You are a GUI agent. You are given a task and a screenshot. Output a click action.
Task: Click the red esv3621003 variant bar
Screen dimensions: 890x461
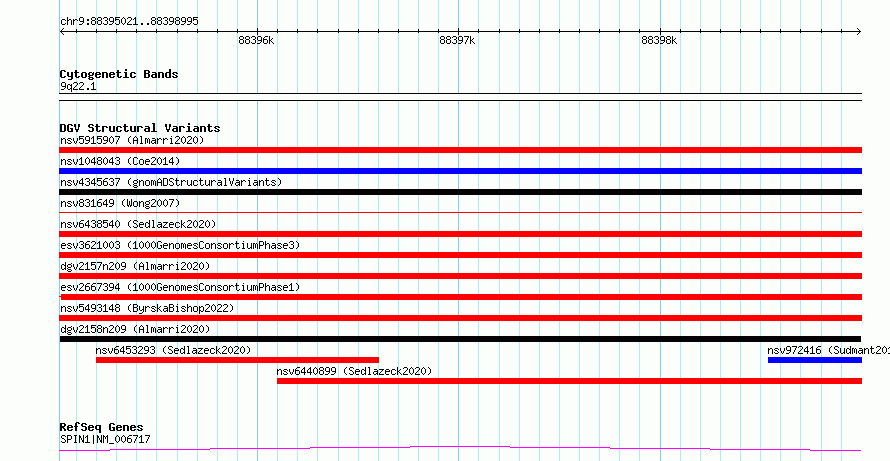pyautogui.click(x=460, y=255)
